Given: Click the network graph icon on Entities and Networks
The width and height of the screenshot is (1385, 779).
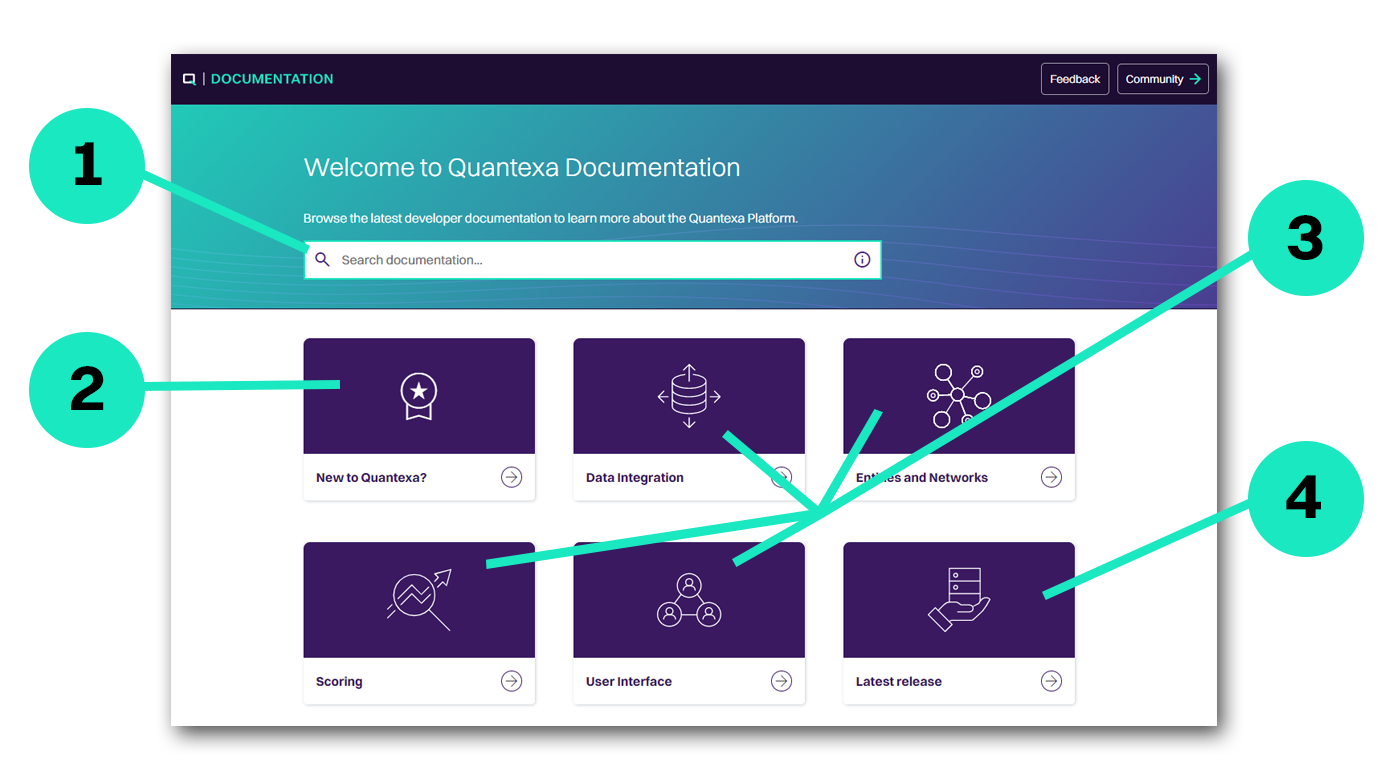Looking at the screenshot, I should coord(957,393).
